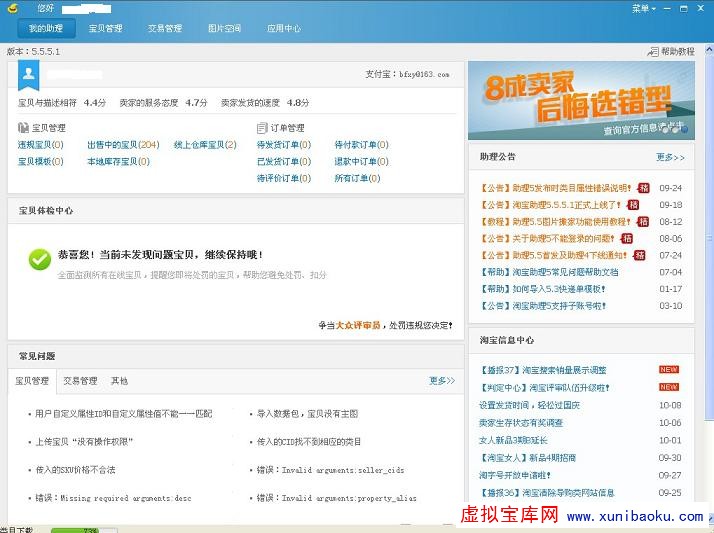Switch to the 宝贝管理 top tab
Viewport: 714px width, 533px height.
tap(105, 29)
